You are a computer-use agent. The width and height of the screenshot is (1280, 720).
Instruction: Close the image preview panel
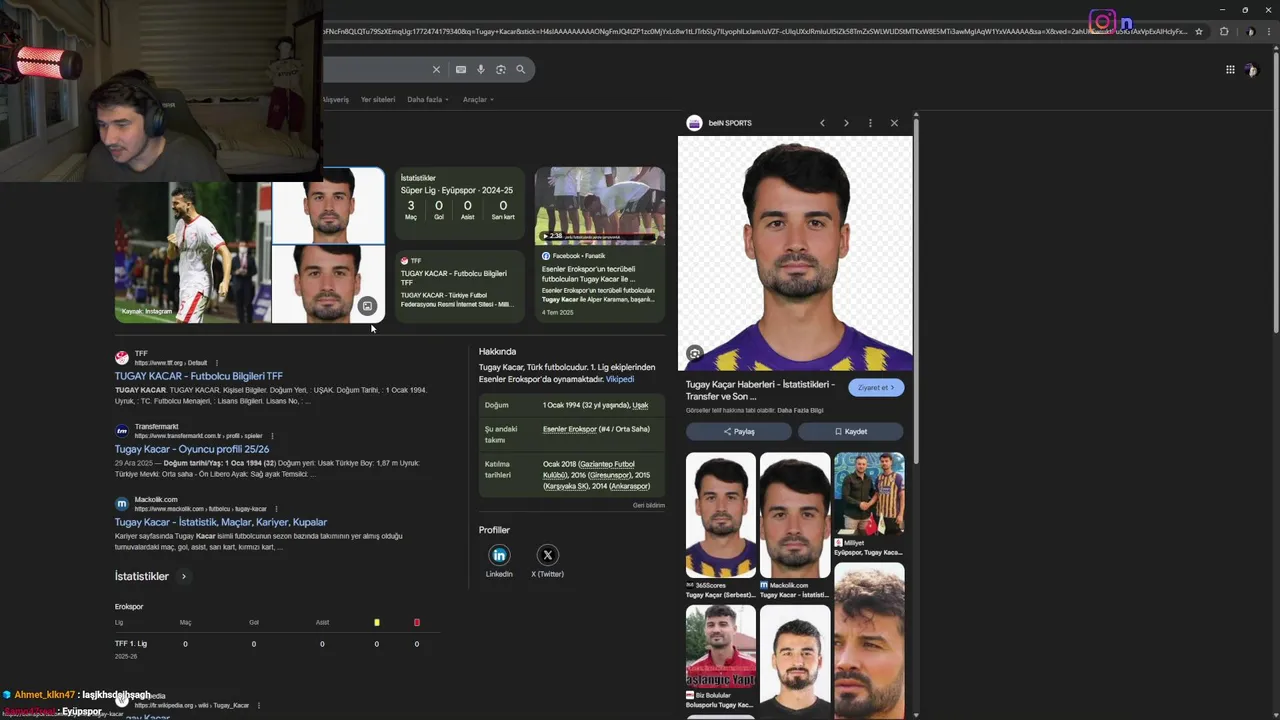tap(894, 123)
